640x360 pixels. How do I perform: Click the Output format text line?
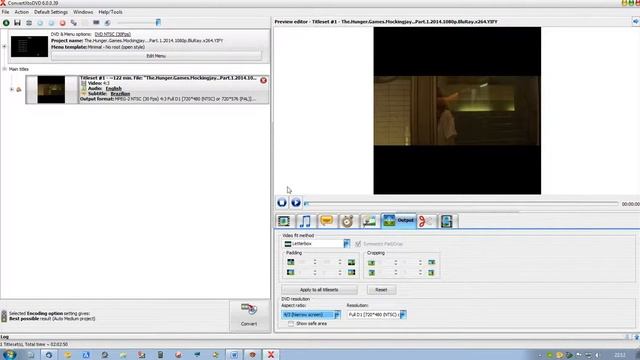168,99
